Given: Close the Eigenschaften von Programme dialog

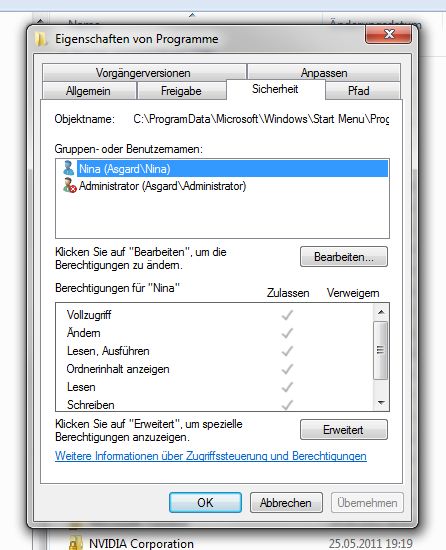Looking at the screenshot, I should pos(388,34).
